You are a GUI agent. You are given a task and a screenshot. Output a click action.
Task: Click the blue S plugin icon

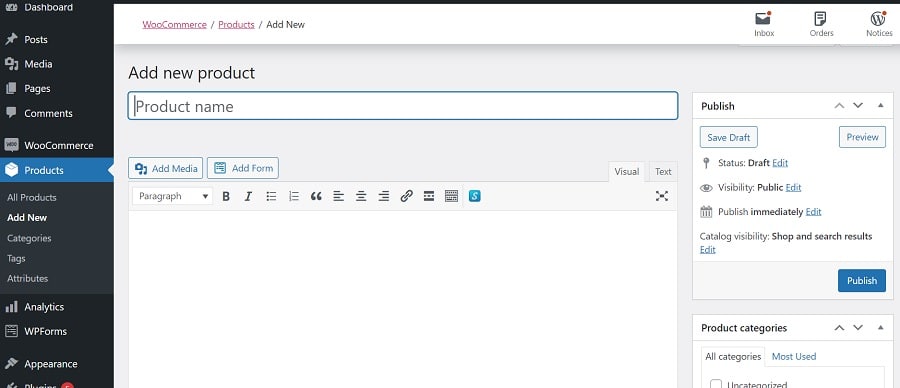[x=474, y=196]
